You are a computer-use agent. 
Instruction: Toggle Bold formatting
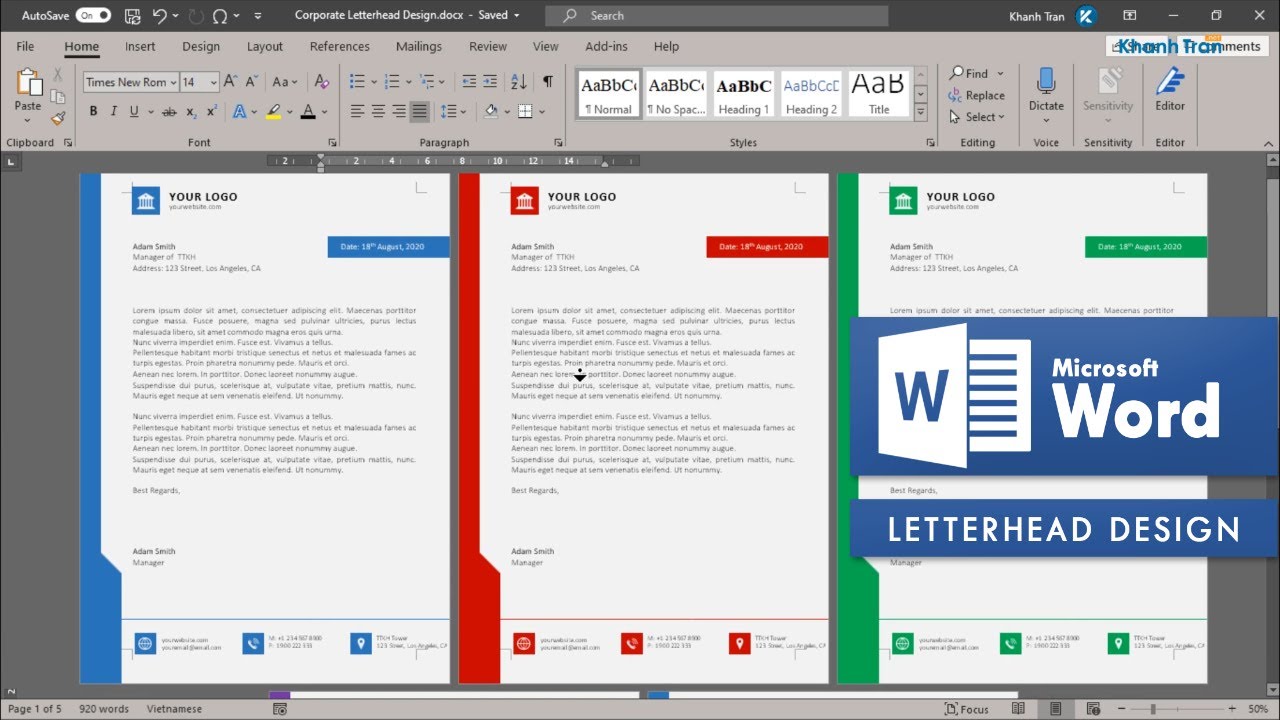click(93, 112)
